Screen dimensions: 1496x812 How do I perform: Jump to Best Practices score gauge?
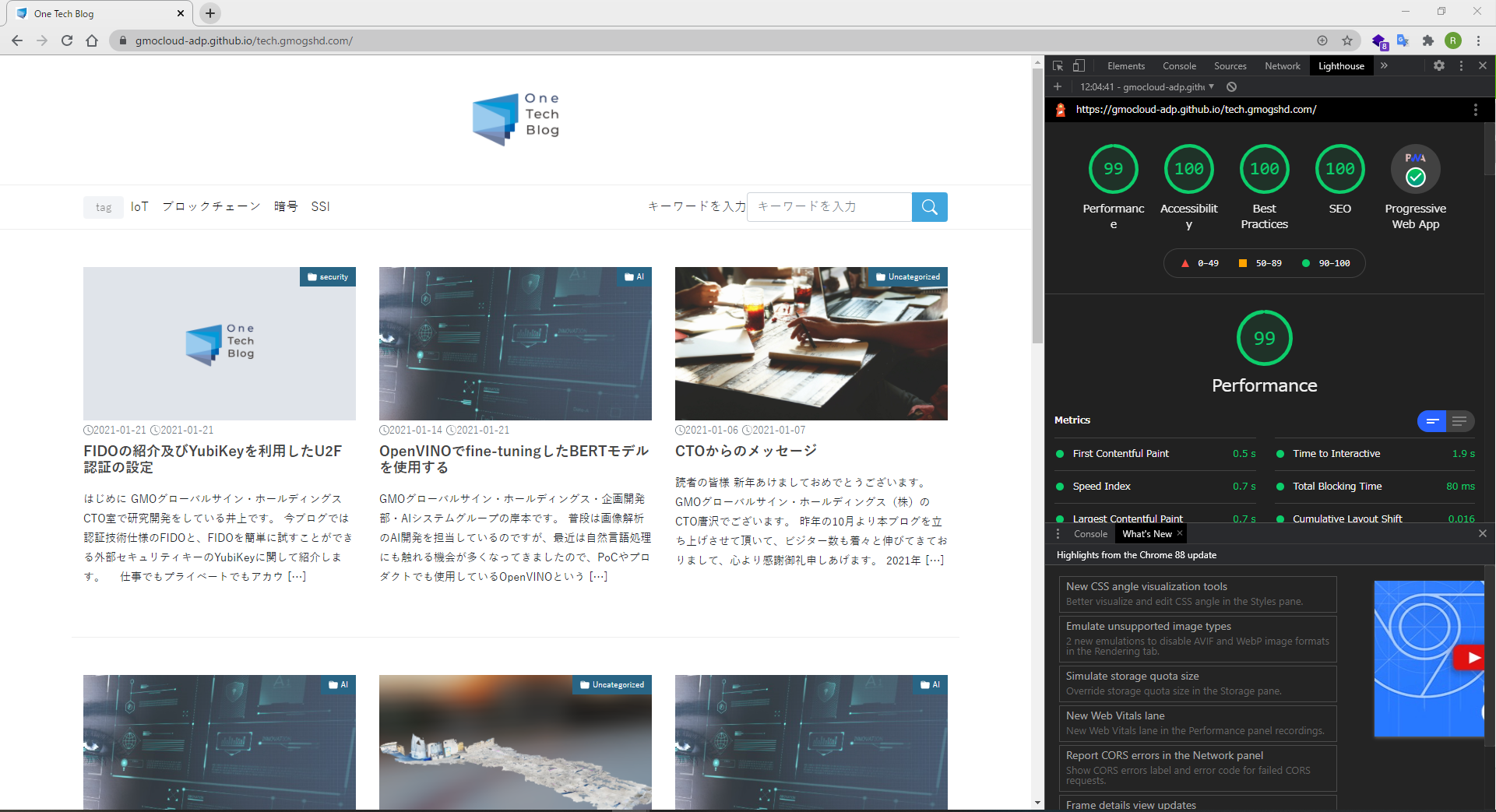pos(1265,169)
